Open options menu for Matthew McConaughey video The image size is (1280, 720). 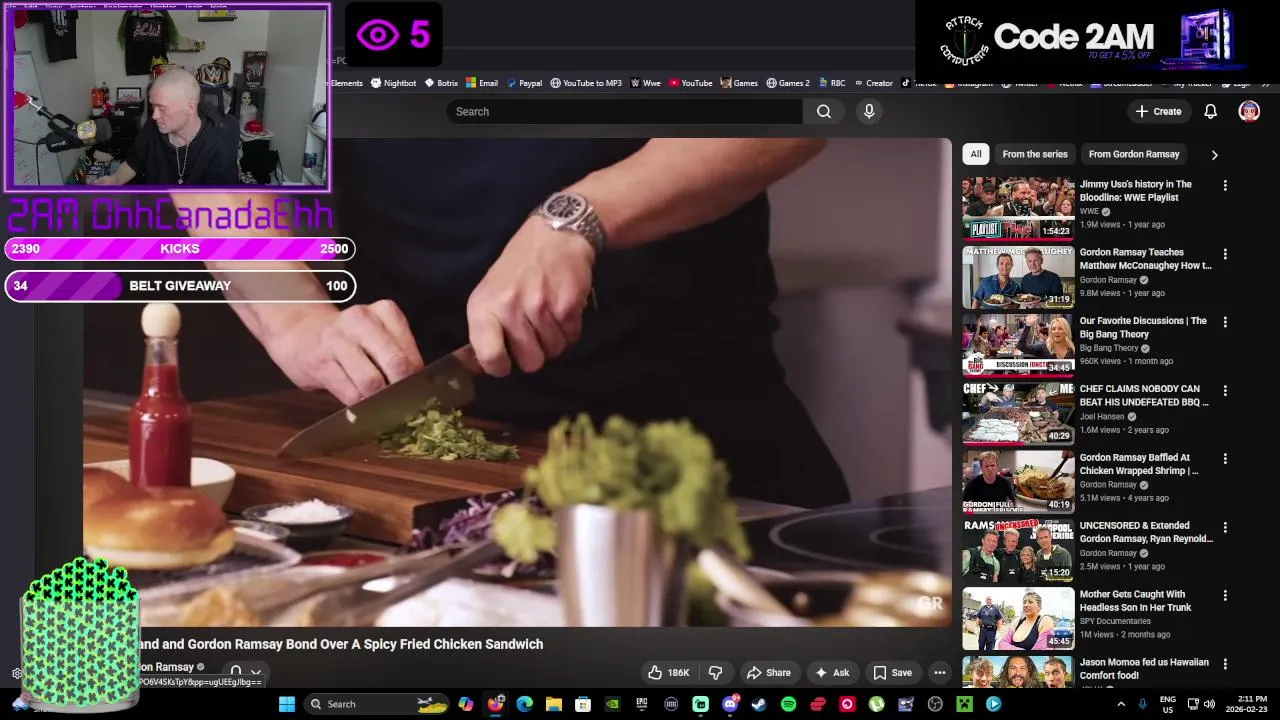pos(1225,254)
